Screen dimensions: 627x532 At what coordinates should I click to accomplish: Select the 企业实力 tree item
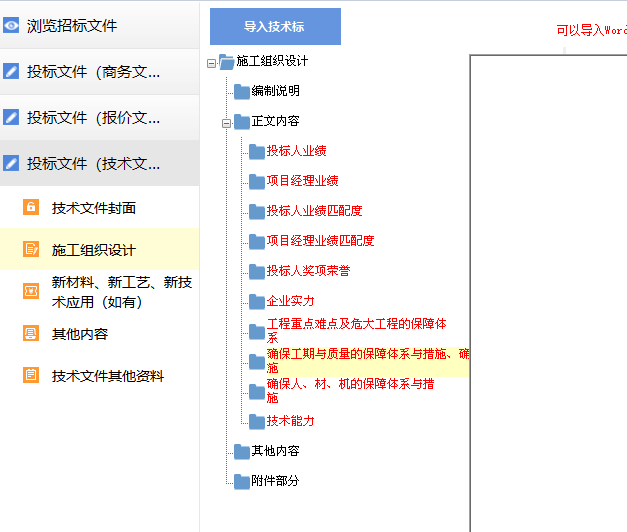pyautogui.click(x=290, y=301)
